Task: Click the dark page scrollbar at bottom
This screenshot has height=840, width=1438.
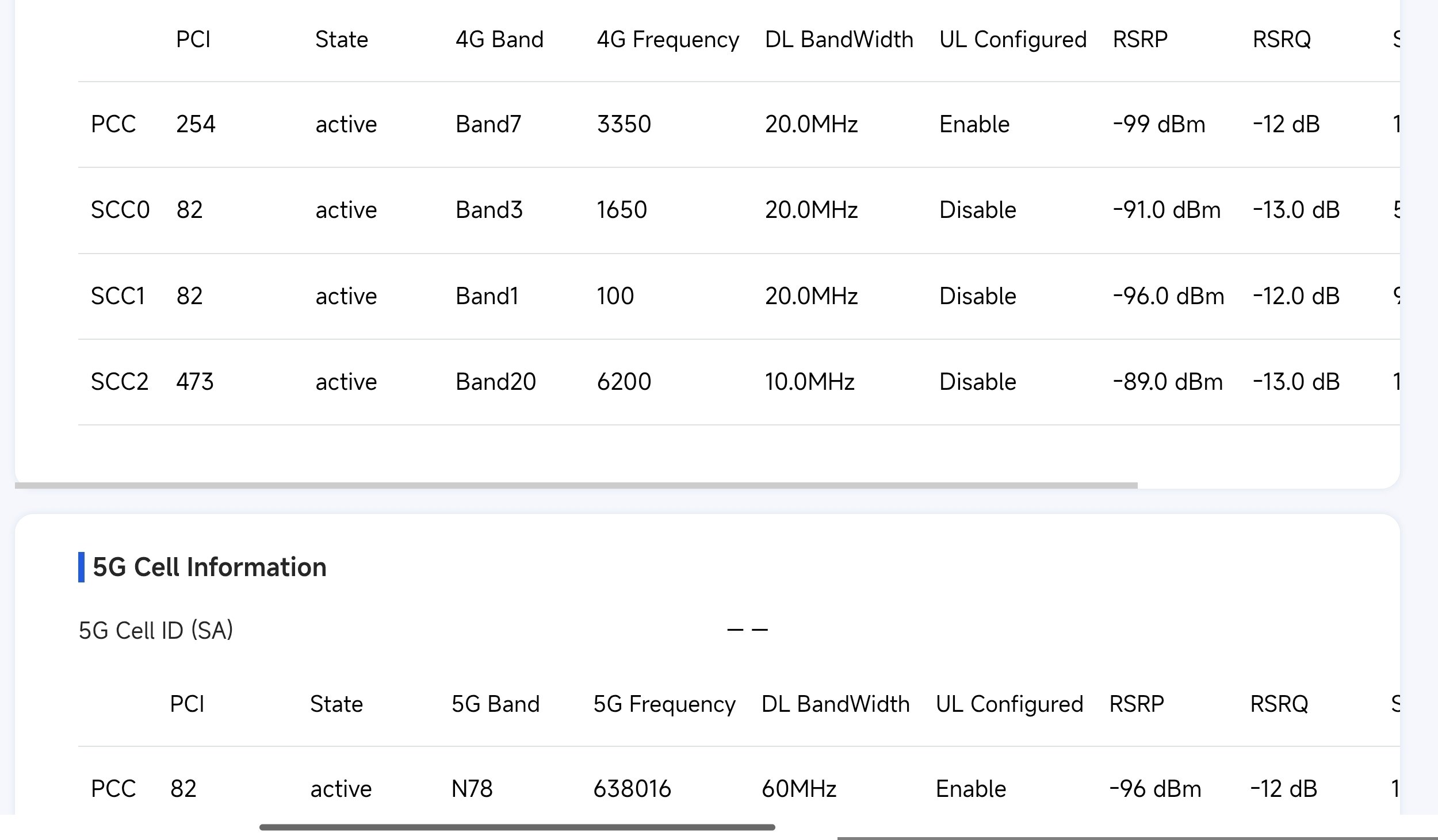Action: (517, 827)
